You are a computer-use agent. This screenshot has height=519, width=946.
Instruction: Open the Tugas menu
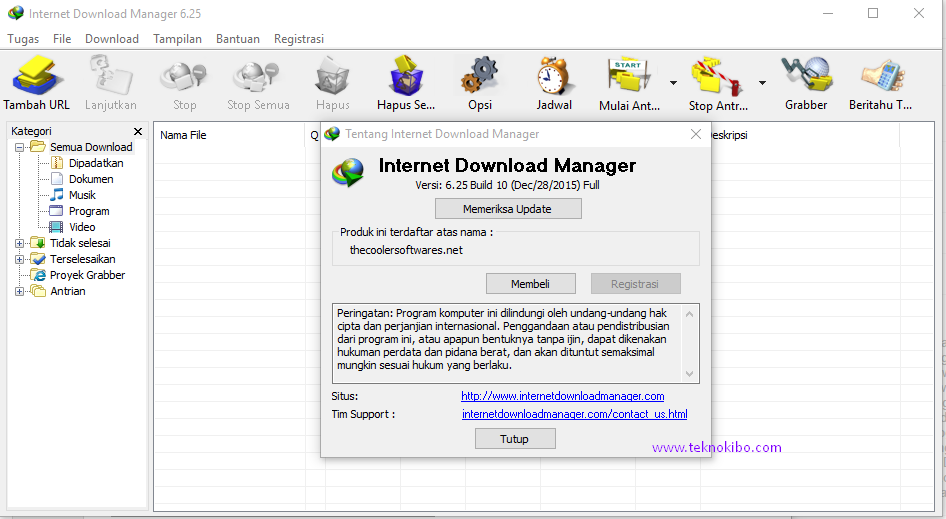(23, 39)
